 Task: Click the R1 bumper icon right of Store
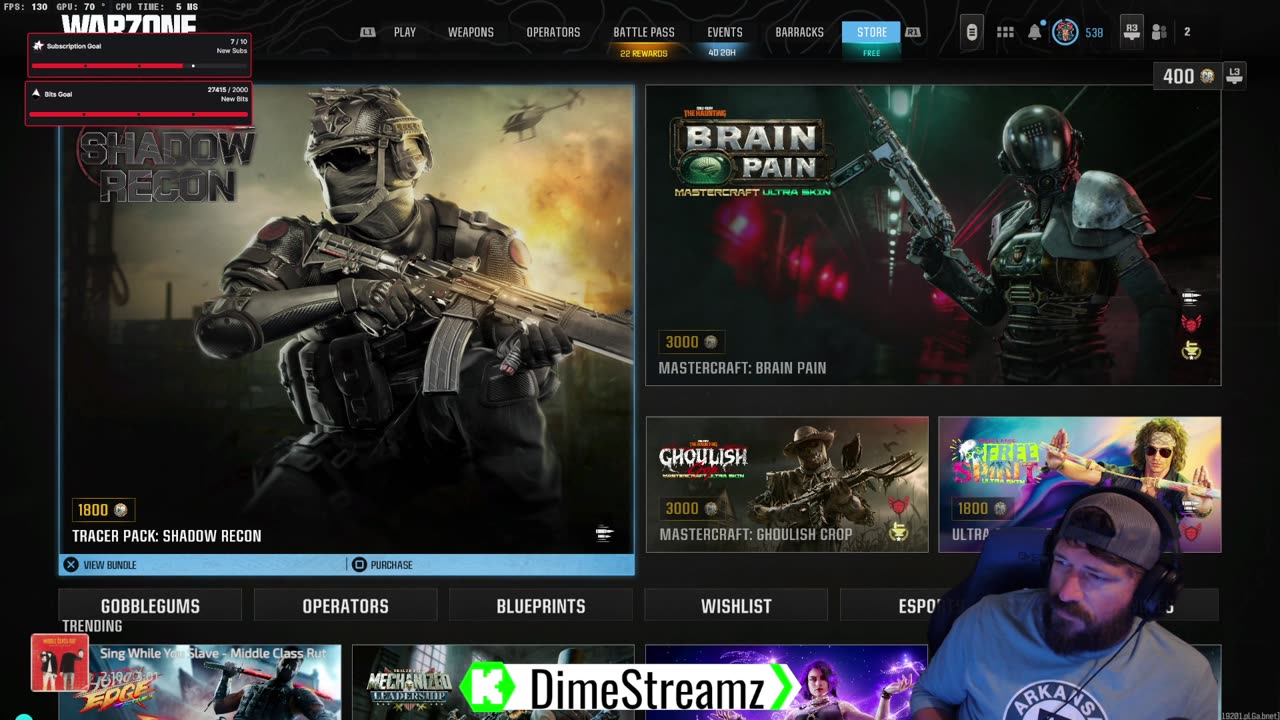click(912, 32)
